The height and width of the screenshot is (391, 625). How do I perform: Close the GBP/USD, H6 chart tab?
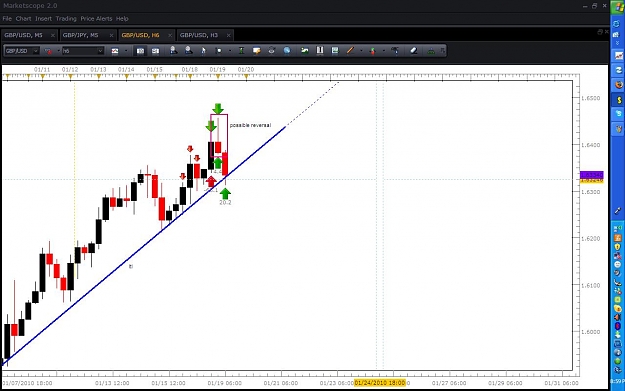tap(170, 35)
